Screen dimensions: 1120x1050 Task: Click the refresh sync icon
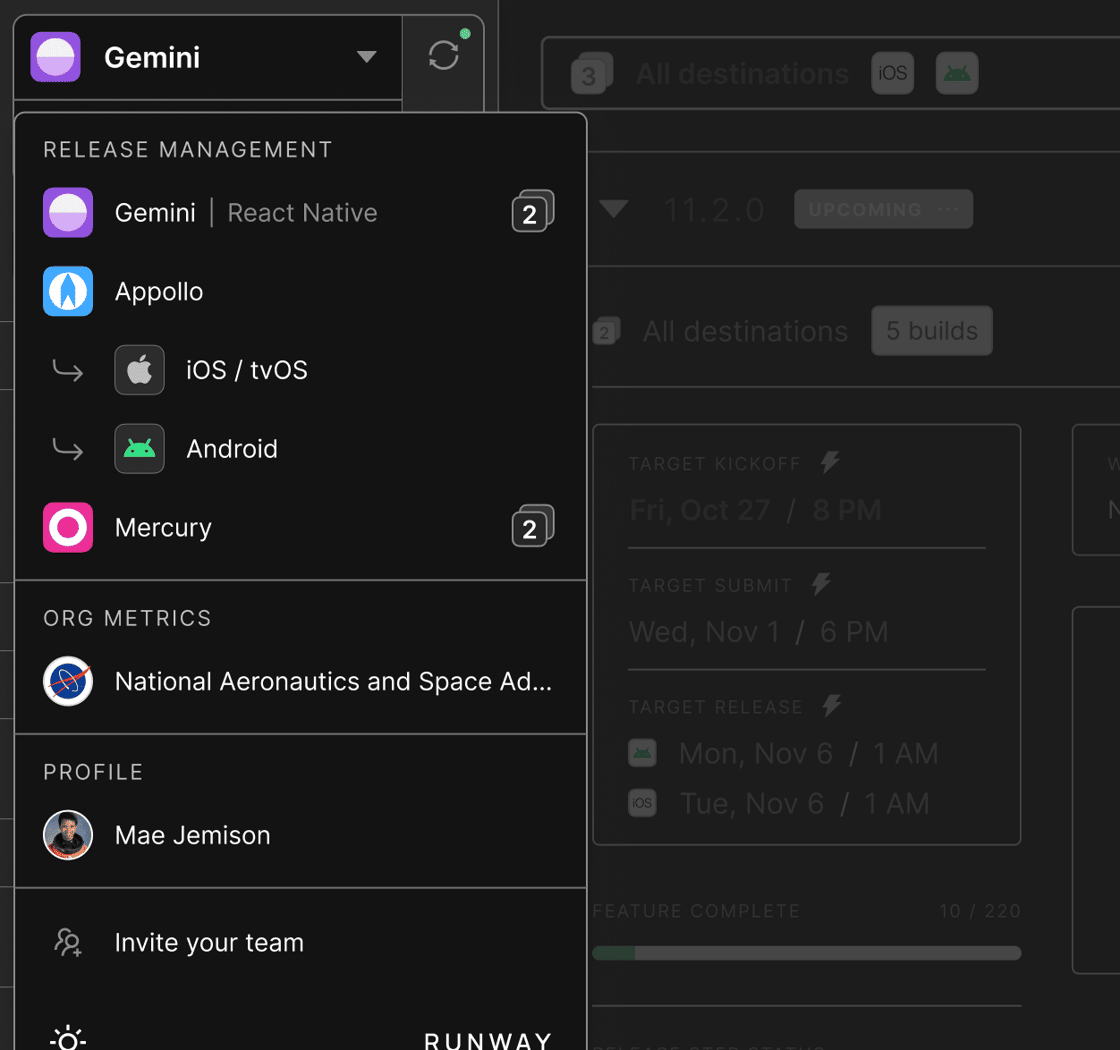[443, 56]
